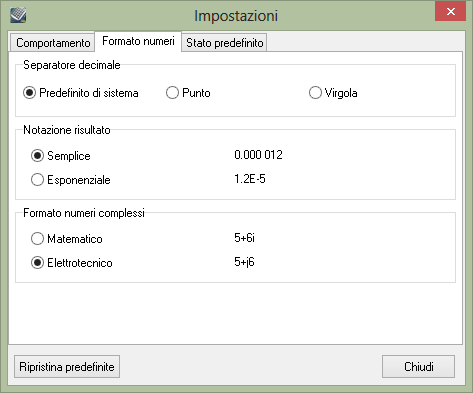The width and height of the screenshot is (473, 393).
Task: Choose Punto as decimal separator
Action: click(x=188, y=93)
